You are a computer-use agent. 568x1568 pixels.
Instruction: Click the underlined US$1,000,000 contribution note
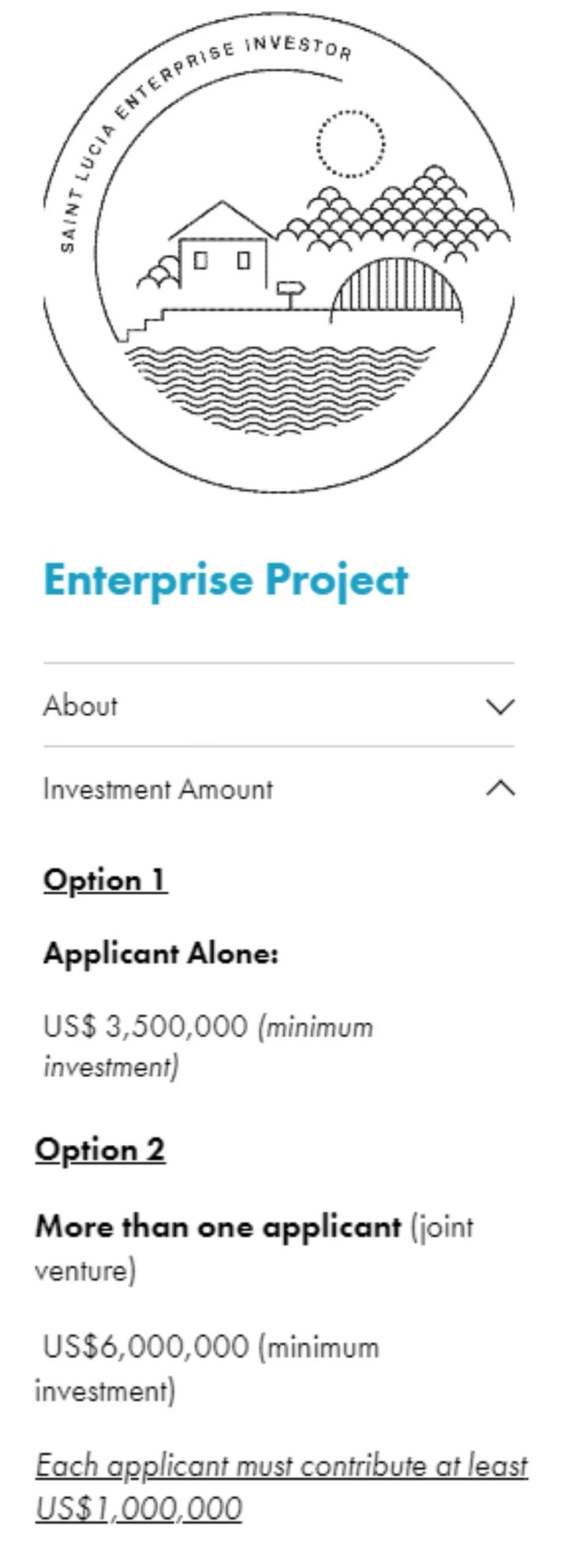click(281, 1487)
